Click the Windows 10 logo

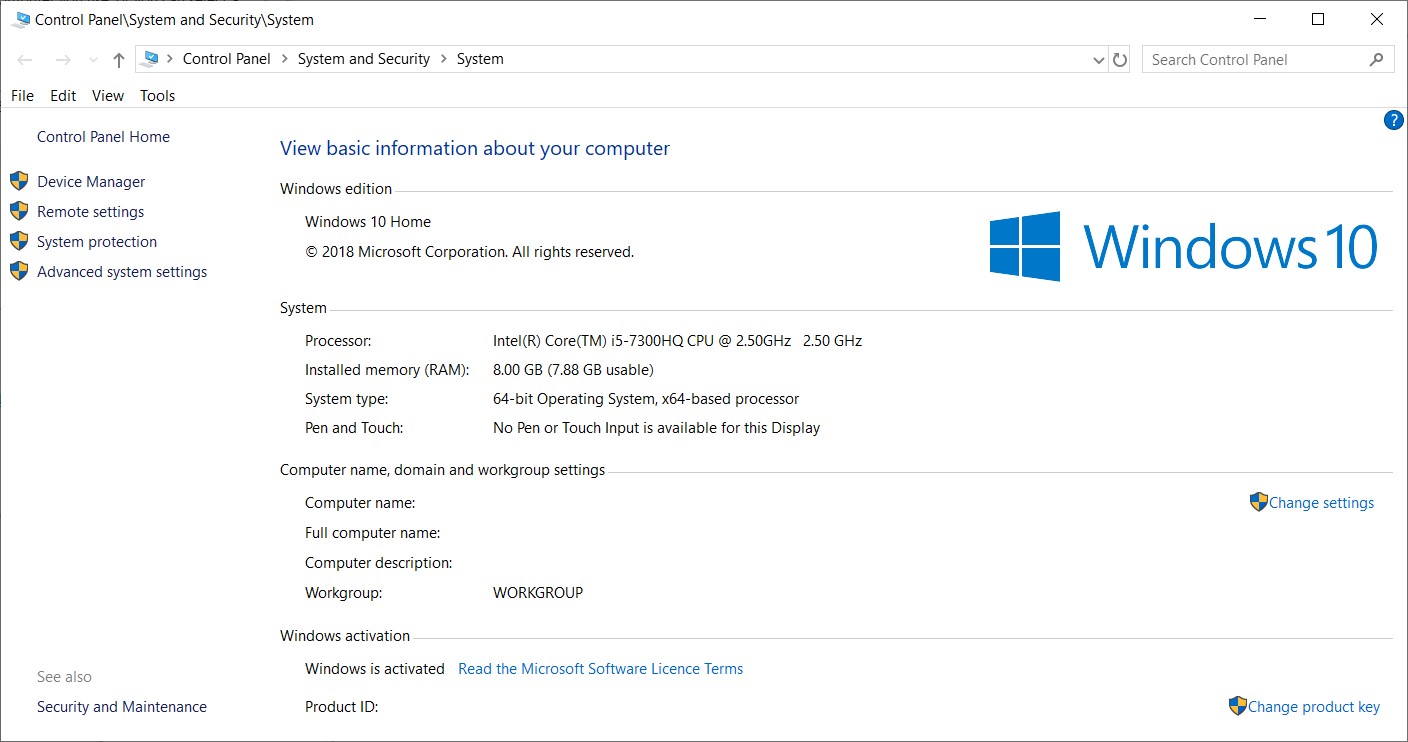tap(1184, 246)
